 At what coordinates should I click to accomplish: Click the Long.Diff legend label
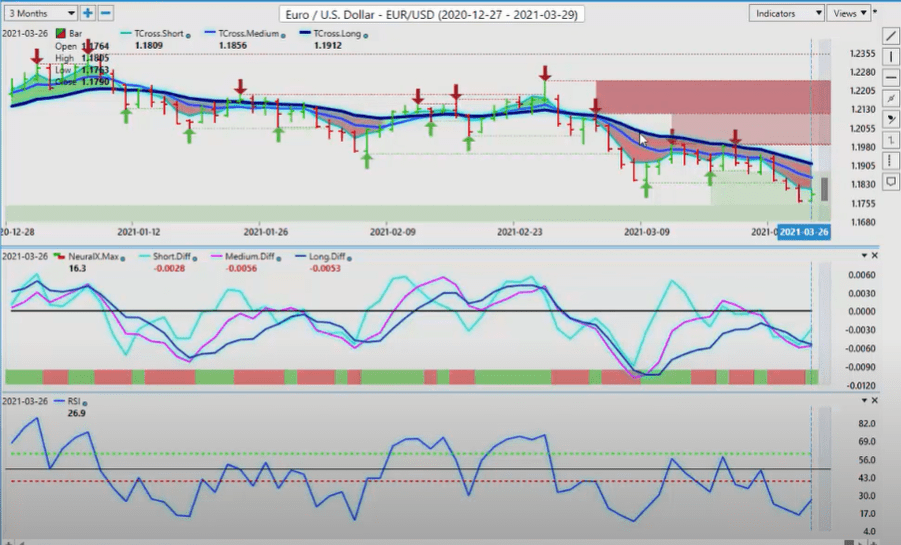pos(326,256)
